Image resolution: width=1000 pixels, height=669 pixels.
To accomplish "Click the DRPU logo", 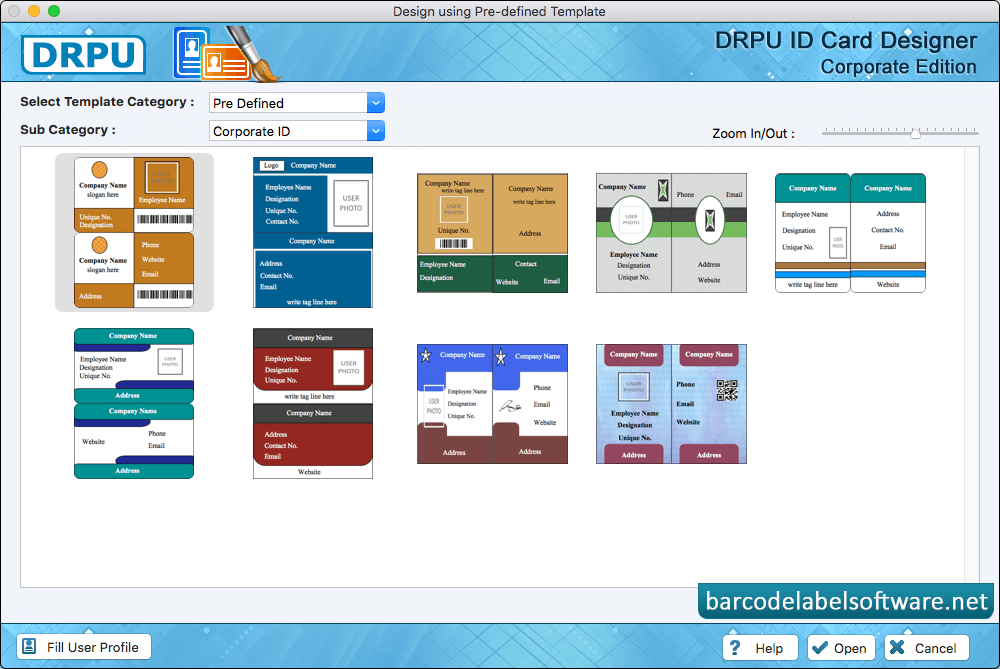I will click(x=84, y=54).
